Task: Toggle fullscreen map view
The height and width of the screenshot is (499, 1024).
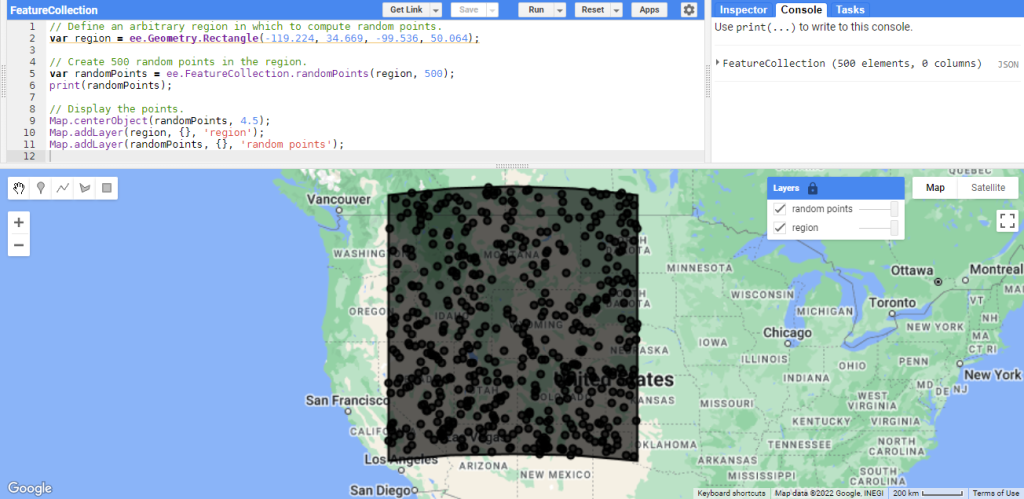Action: (x=1007, y=221)
